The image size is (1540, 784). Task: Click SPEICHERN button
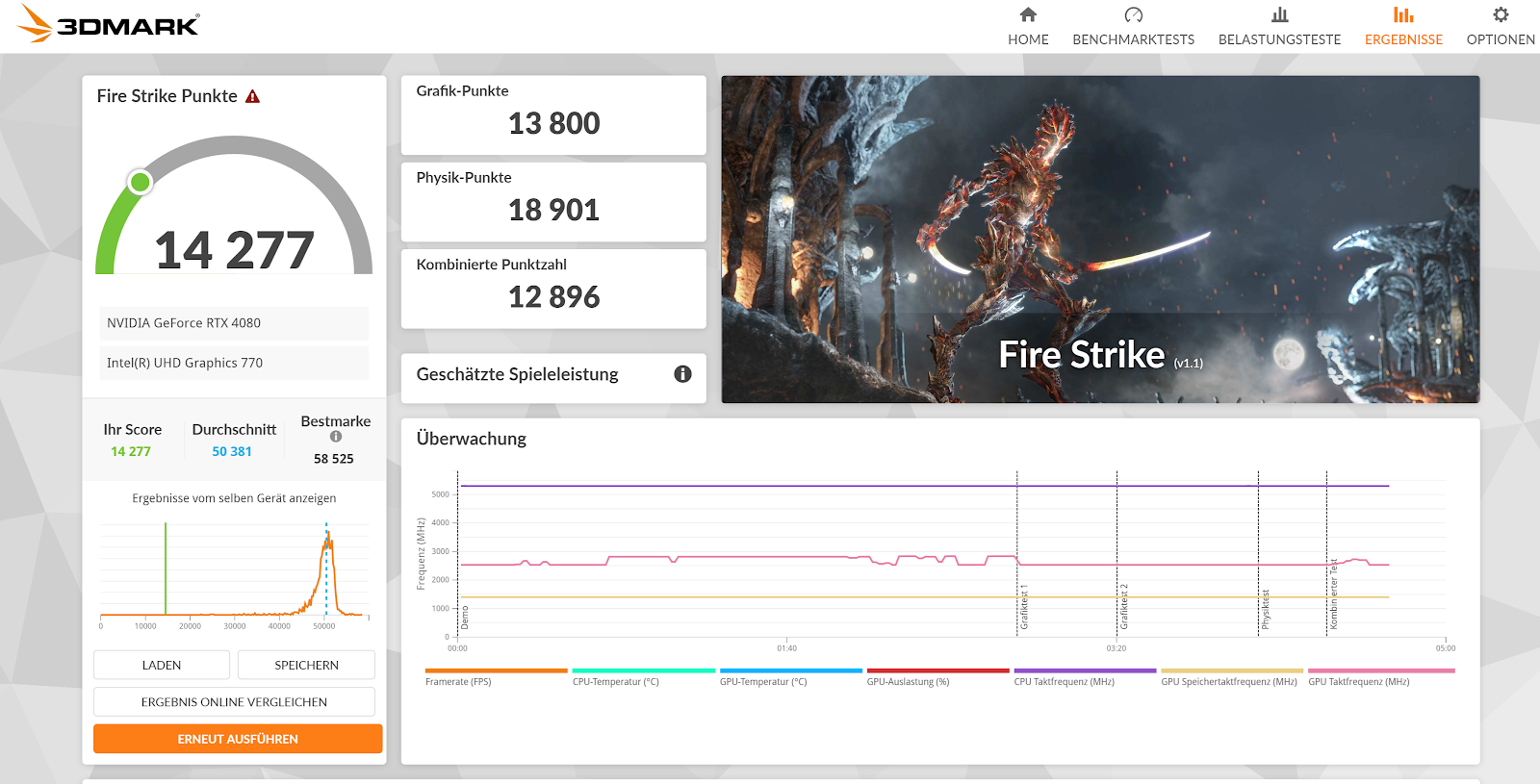point(306,665)
